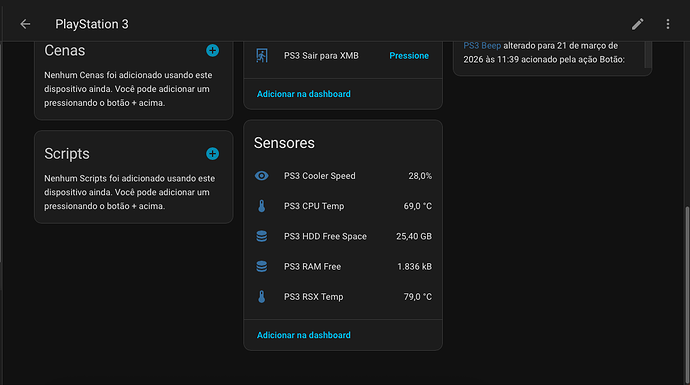Click the PS3 Sair para XMB exit icon

tap(262, 56)
